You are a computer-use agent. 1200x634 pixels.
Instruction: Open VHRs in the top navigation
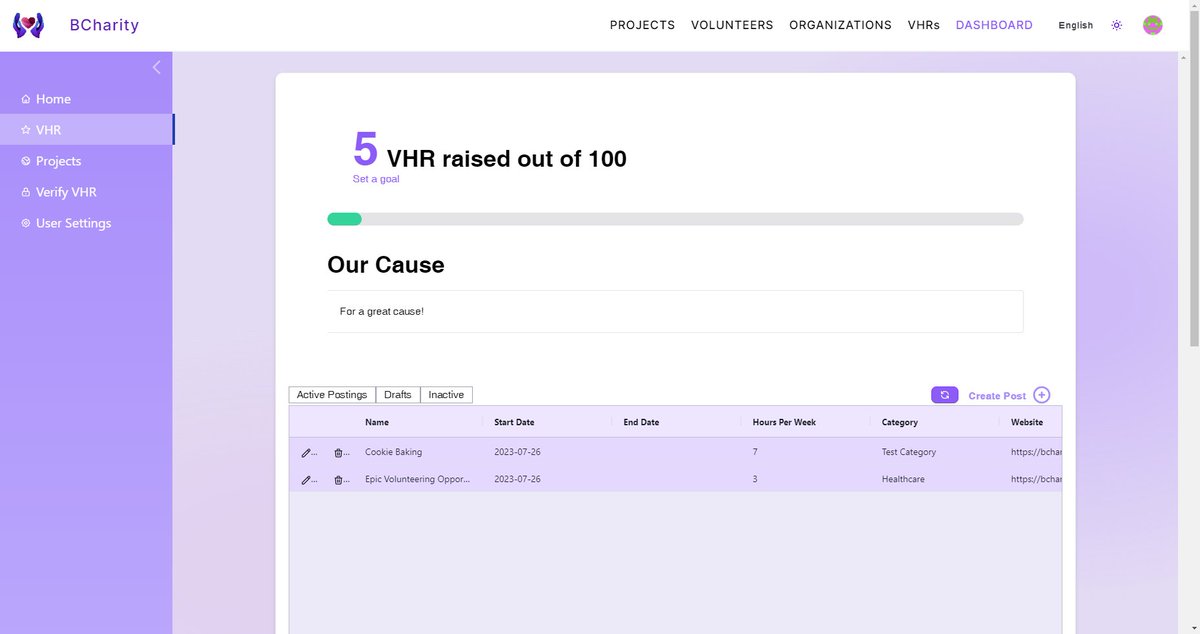click(x=924, y=25)
